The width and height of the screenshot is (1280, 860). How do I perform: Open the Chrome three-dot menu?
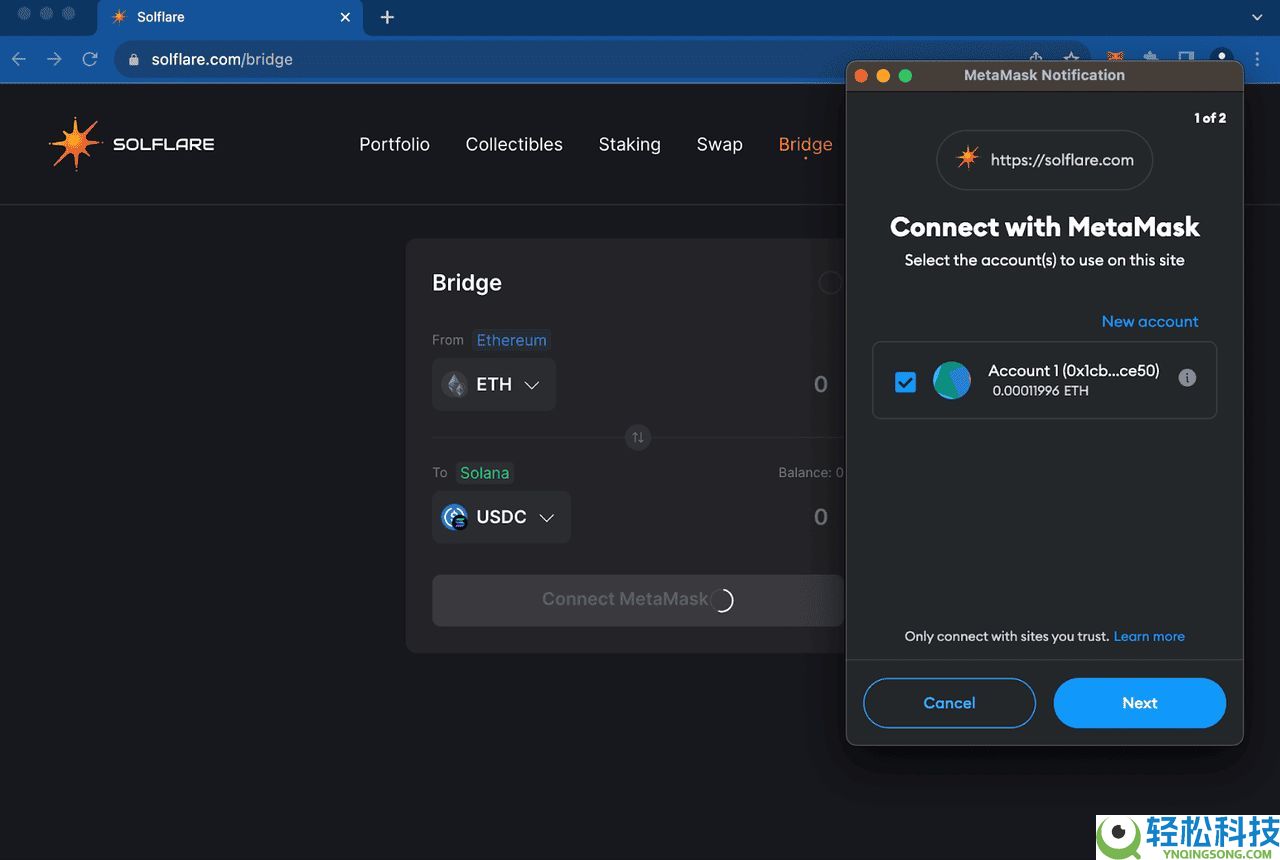1257,59
